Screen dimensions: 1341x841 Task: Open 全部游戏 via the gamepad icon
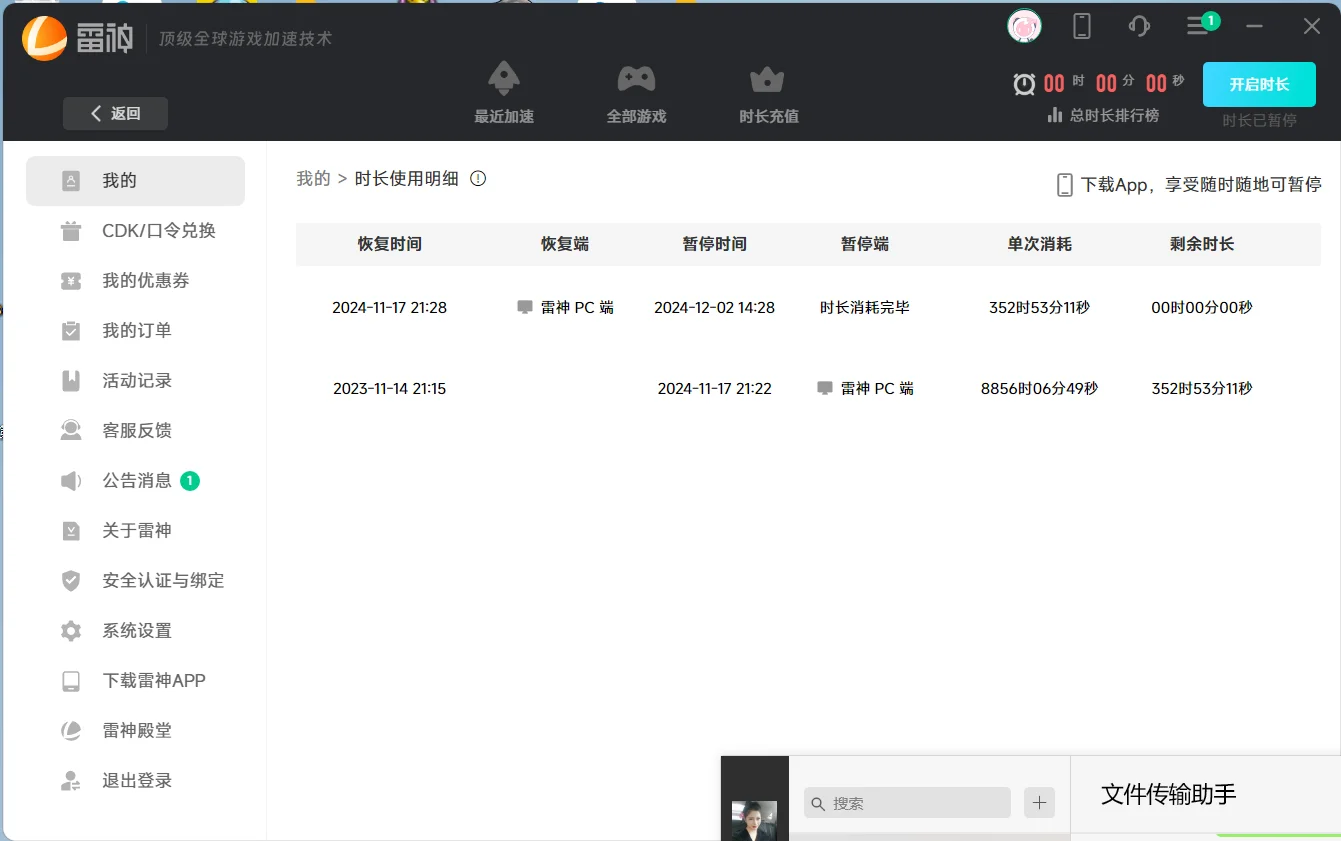636,78
